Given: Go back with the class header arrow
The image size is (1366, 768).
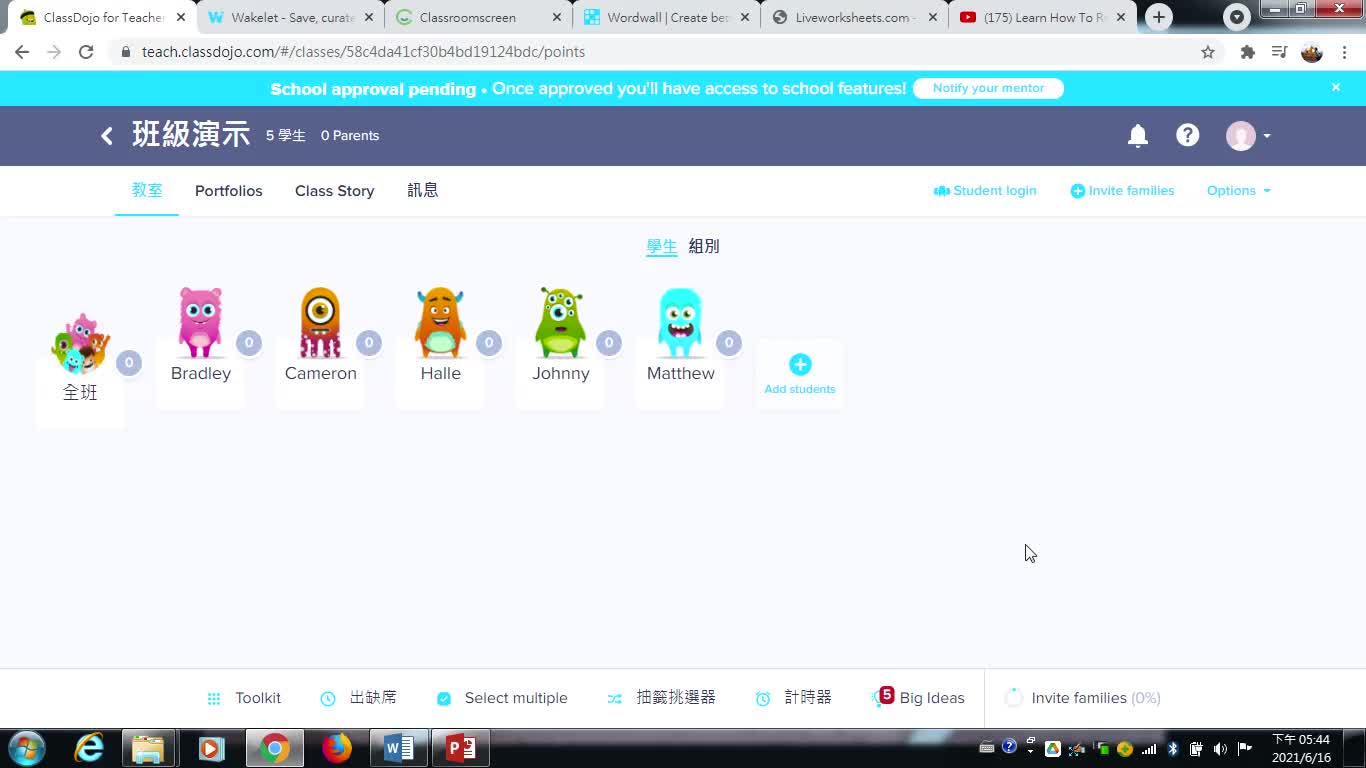Looking at the screenshot, I should pyautogui.click(x=107, y=136).
